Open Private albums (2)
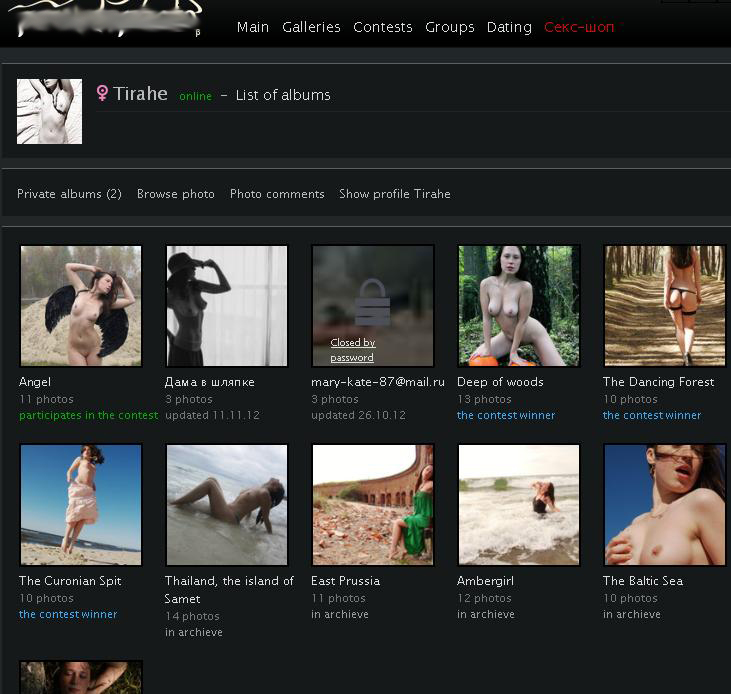The height and width of the screenshot is (694, 731). [69, 194]
